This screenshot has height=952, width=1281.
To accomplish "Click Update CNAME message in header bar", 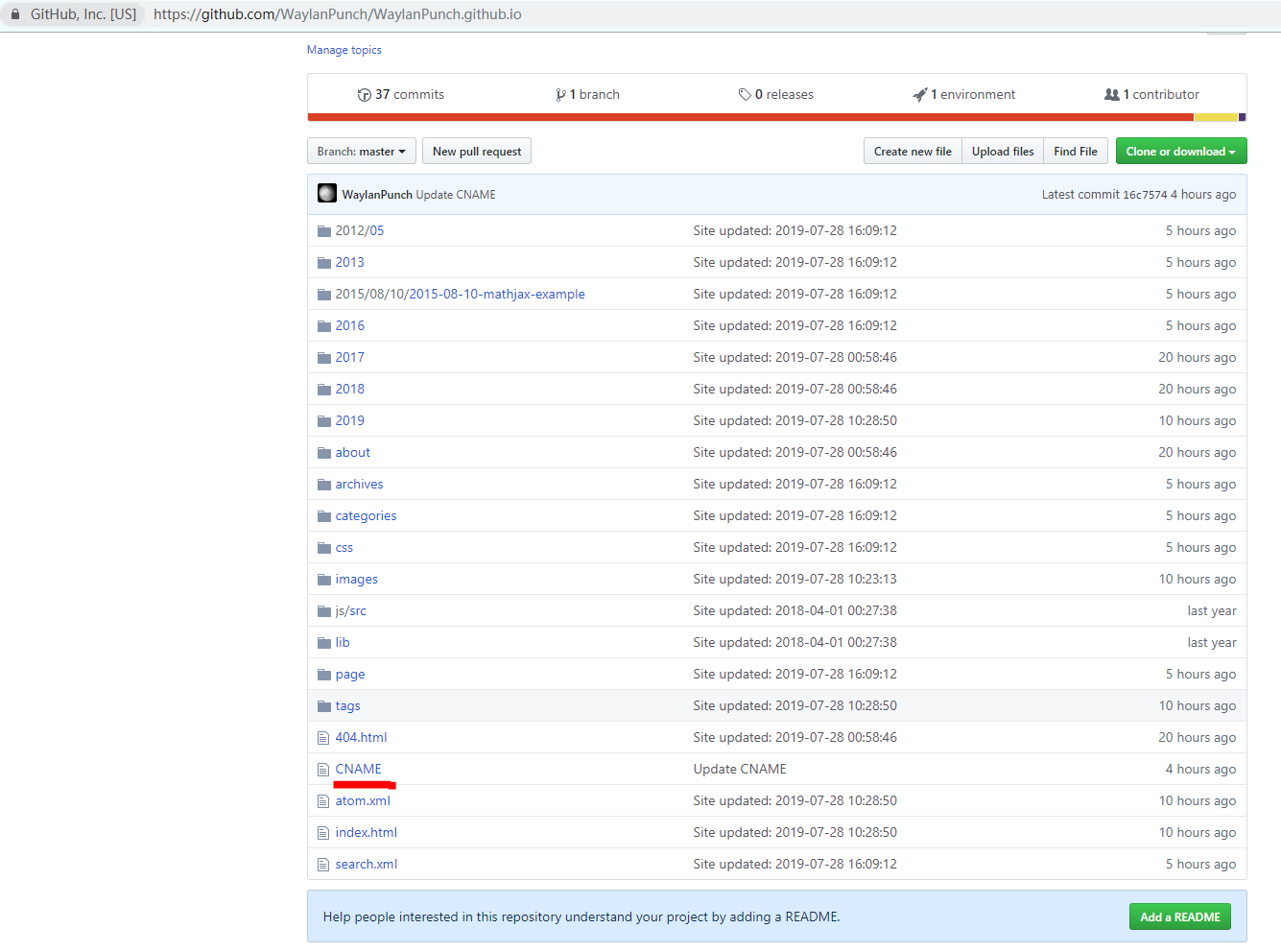I will coord(456,195).
